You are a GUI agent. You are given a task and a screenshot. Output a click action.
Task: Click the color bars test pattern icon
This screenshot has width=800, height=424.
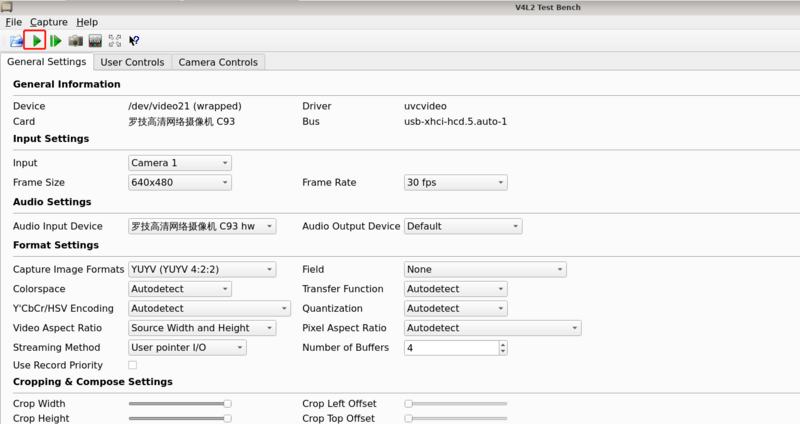[x=95, y=41]
